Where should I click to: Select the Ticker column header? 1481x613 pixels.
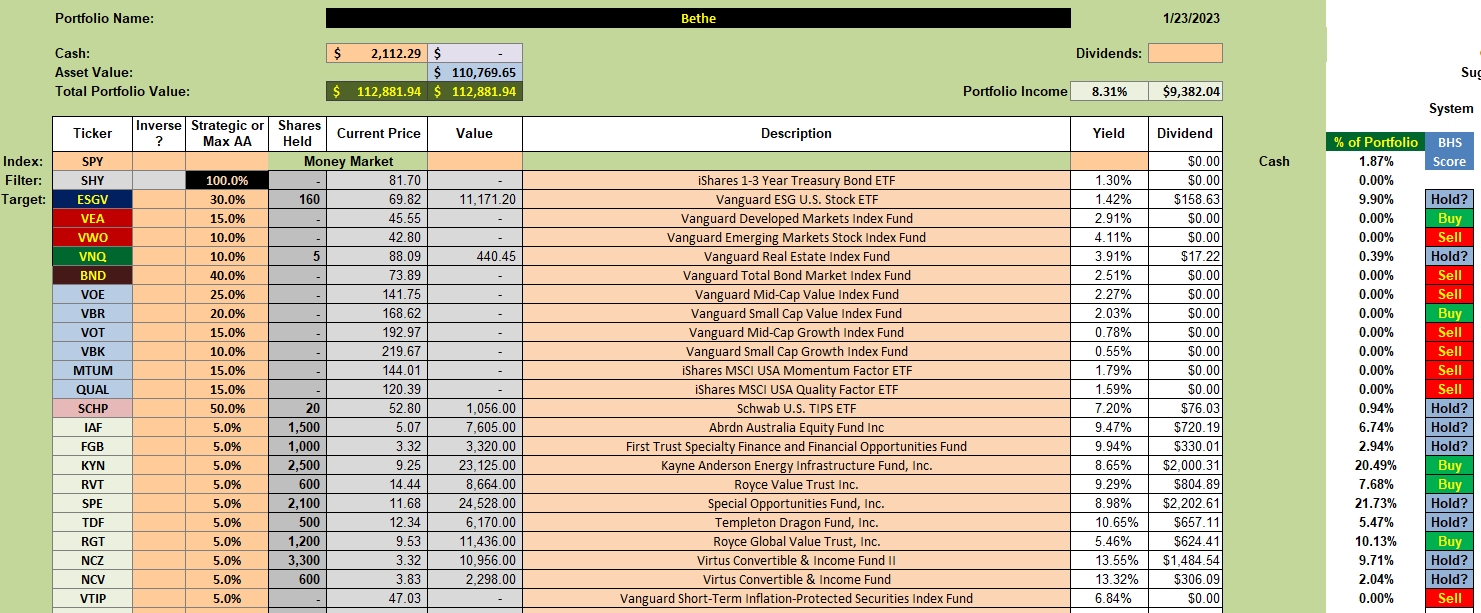[93, 133]
